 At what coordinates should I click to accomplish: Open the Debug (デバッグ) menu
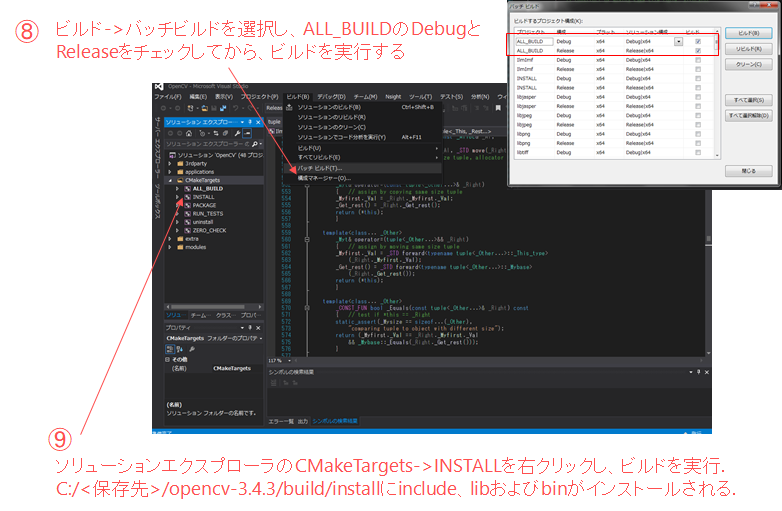[331, 97]
